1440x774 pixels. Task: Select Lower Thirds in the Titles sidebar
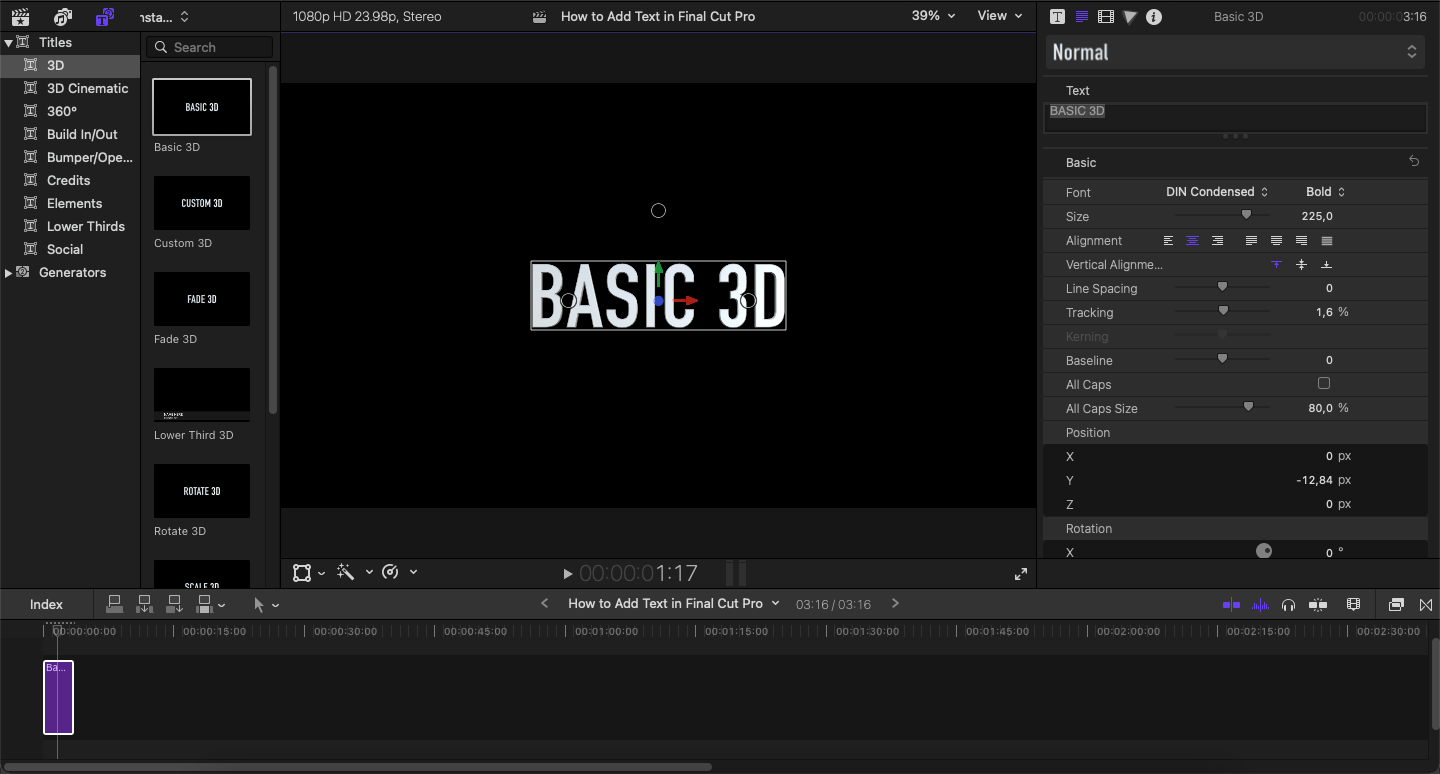pyautogui.click(x=85, y=226)
